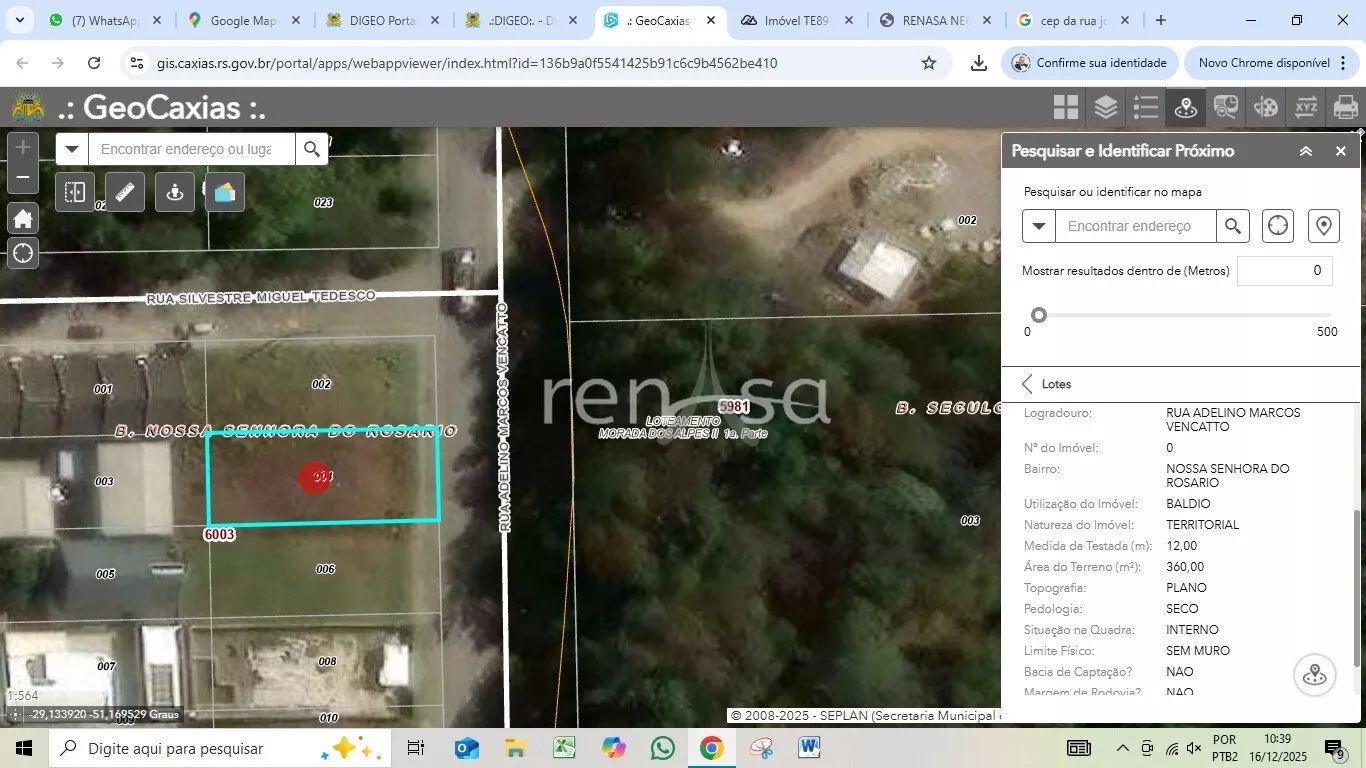This screenshot has height=768, width=1366.
Task: Open the XYZ coordinate conversion tool
Action: (1306, 107)
